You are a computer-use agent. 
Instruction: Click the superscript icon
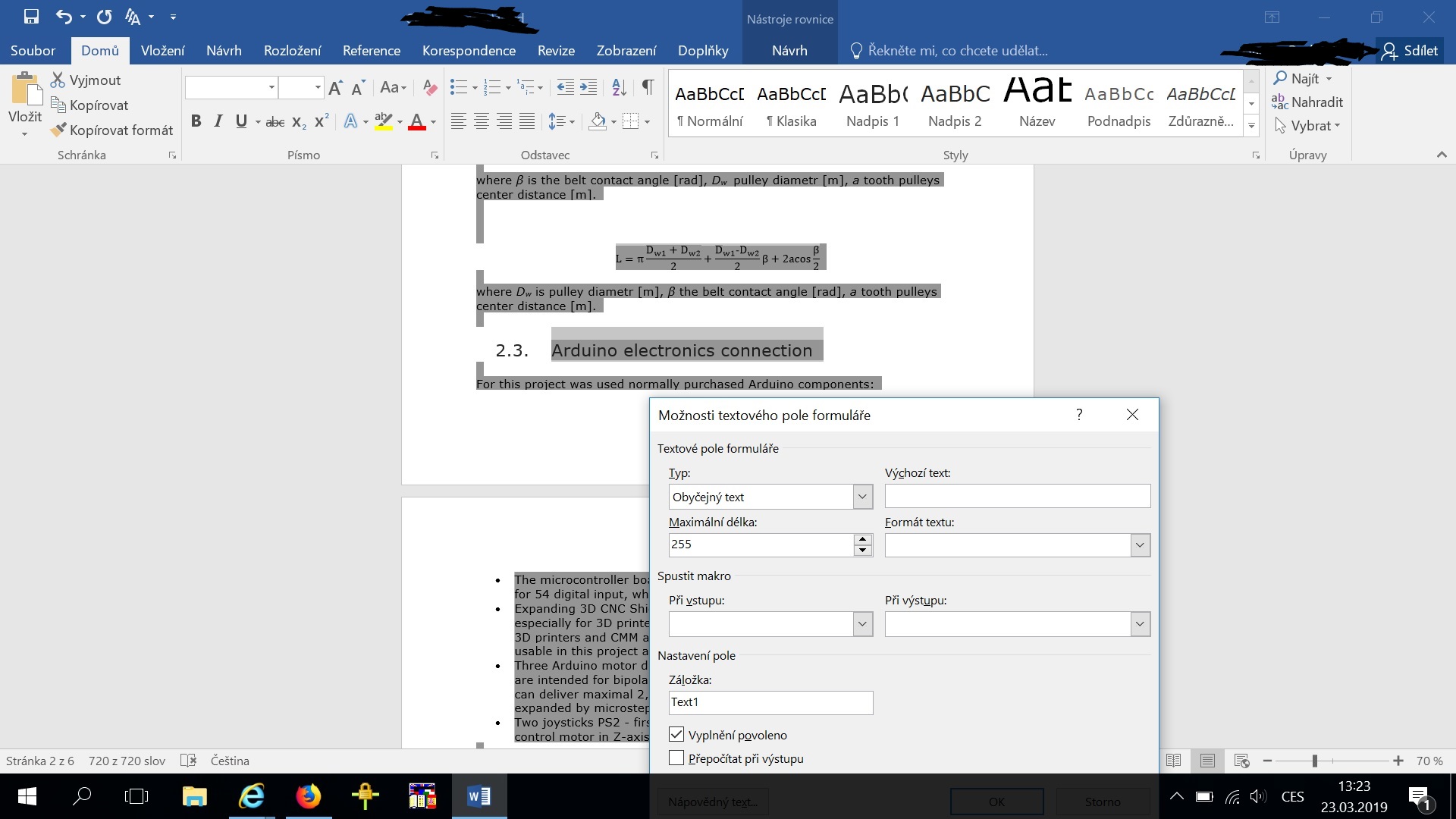(x=322, y=121)
